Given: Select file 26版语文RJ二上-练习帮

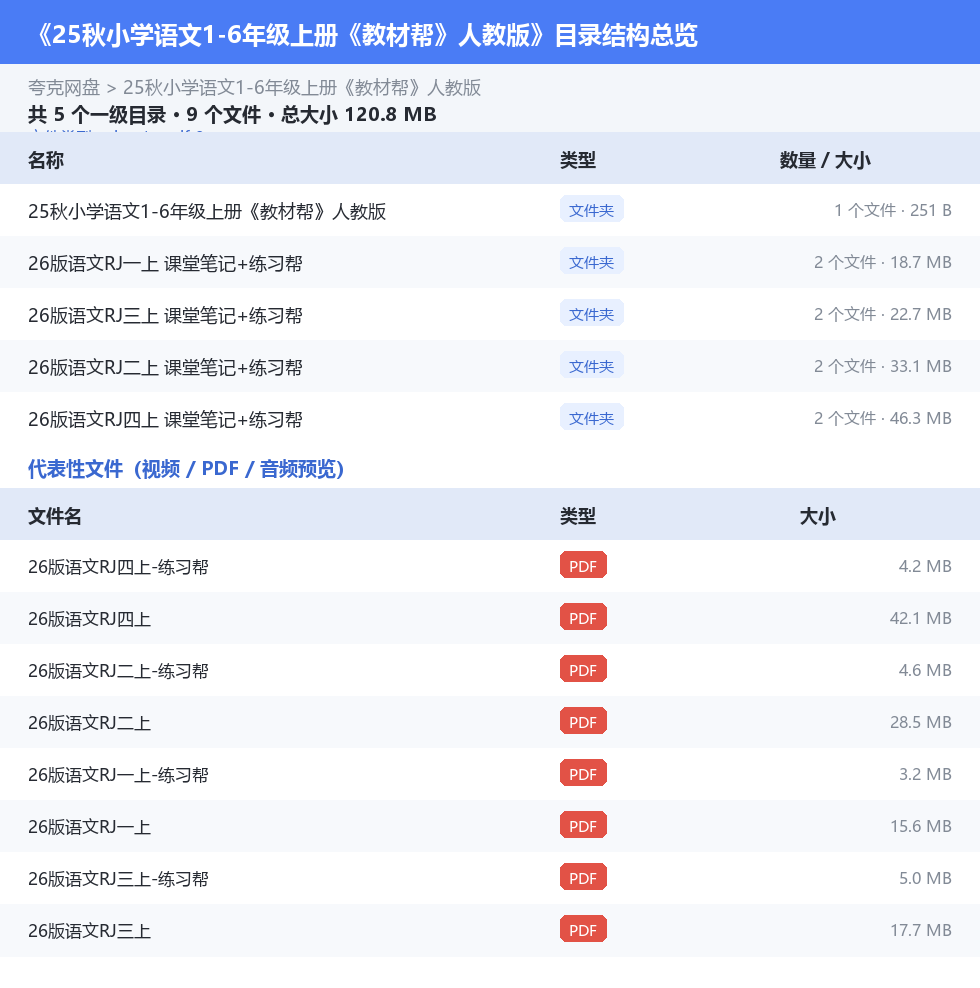Looking at the screenshot, I should 490,670.
